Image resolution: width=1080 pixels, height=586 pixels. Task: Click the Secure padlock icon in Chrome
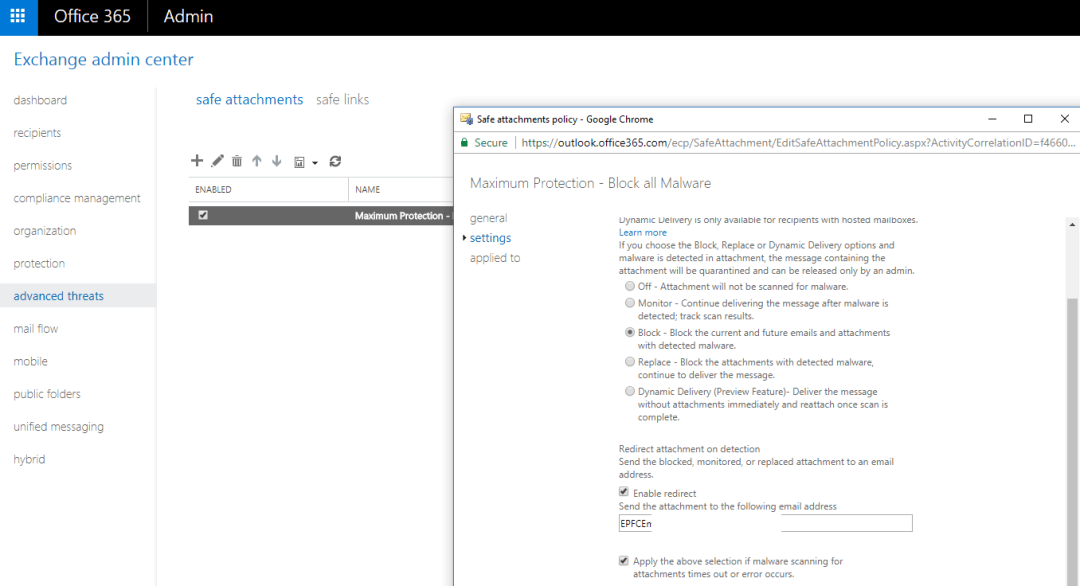click(464, 143)
